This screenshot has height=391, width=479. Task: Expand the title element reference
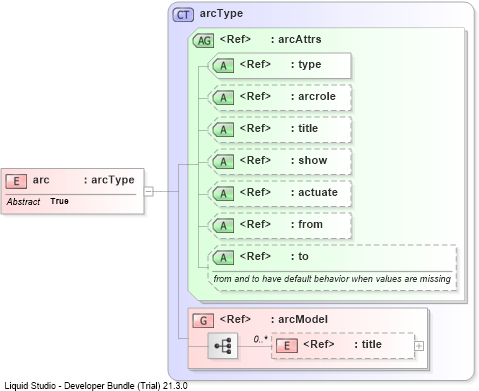pyautogui.click(x=419, y=346)
